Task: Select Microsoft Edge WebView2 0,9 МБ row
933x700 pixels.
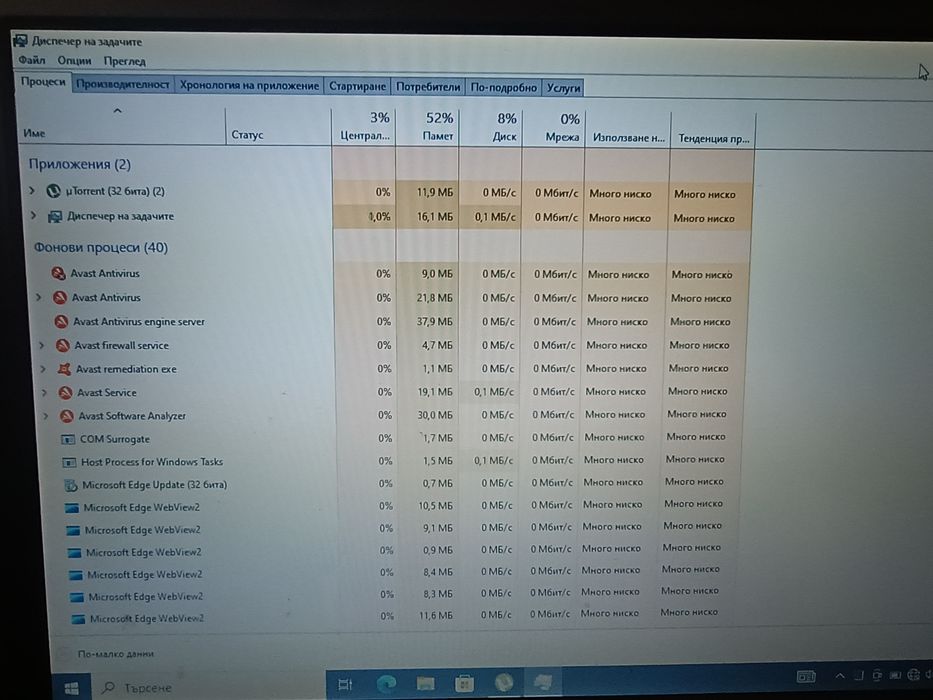Action: [x=395, y=551]
